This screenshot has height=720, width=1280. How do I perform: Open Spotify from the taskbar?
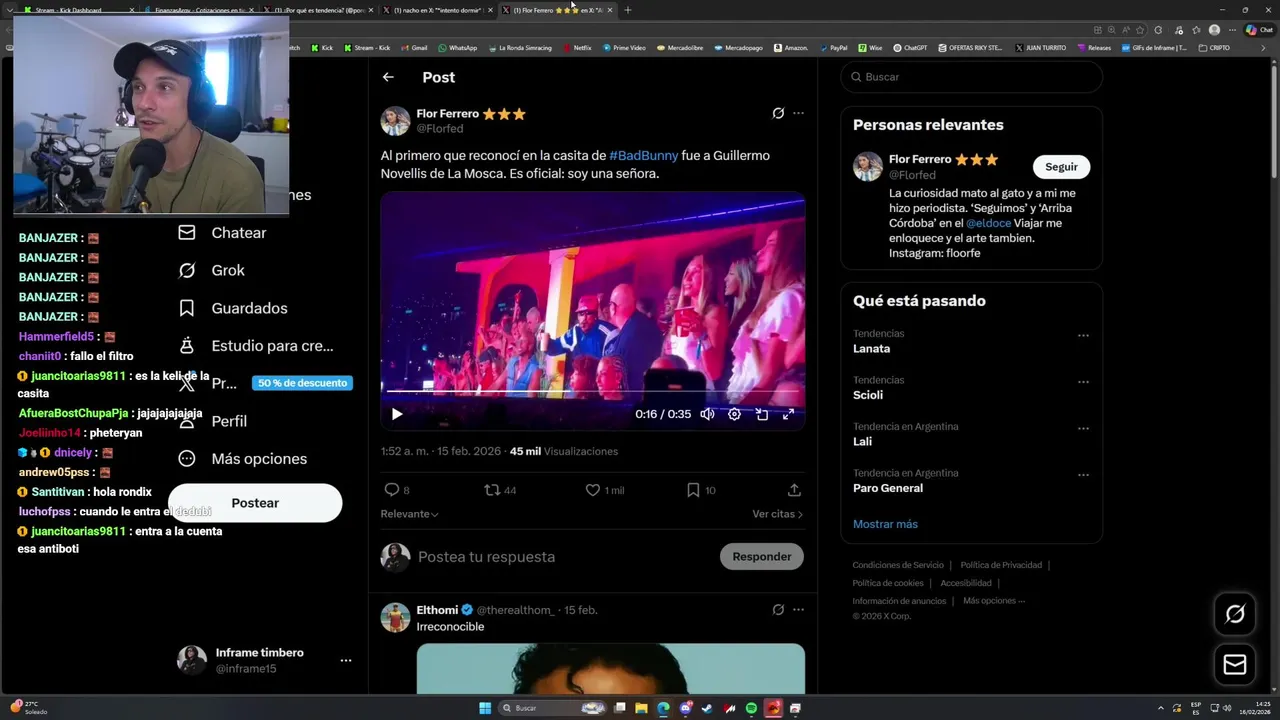751,708
